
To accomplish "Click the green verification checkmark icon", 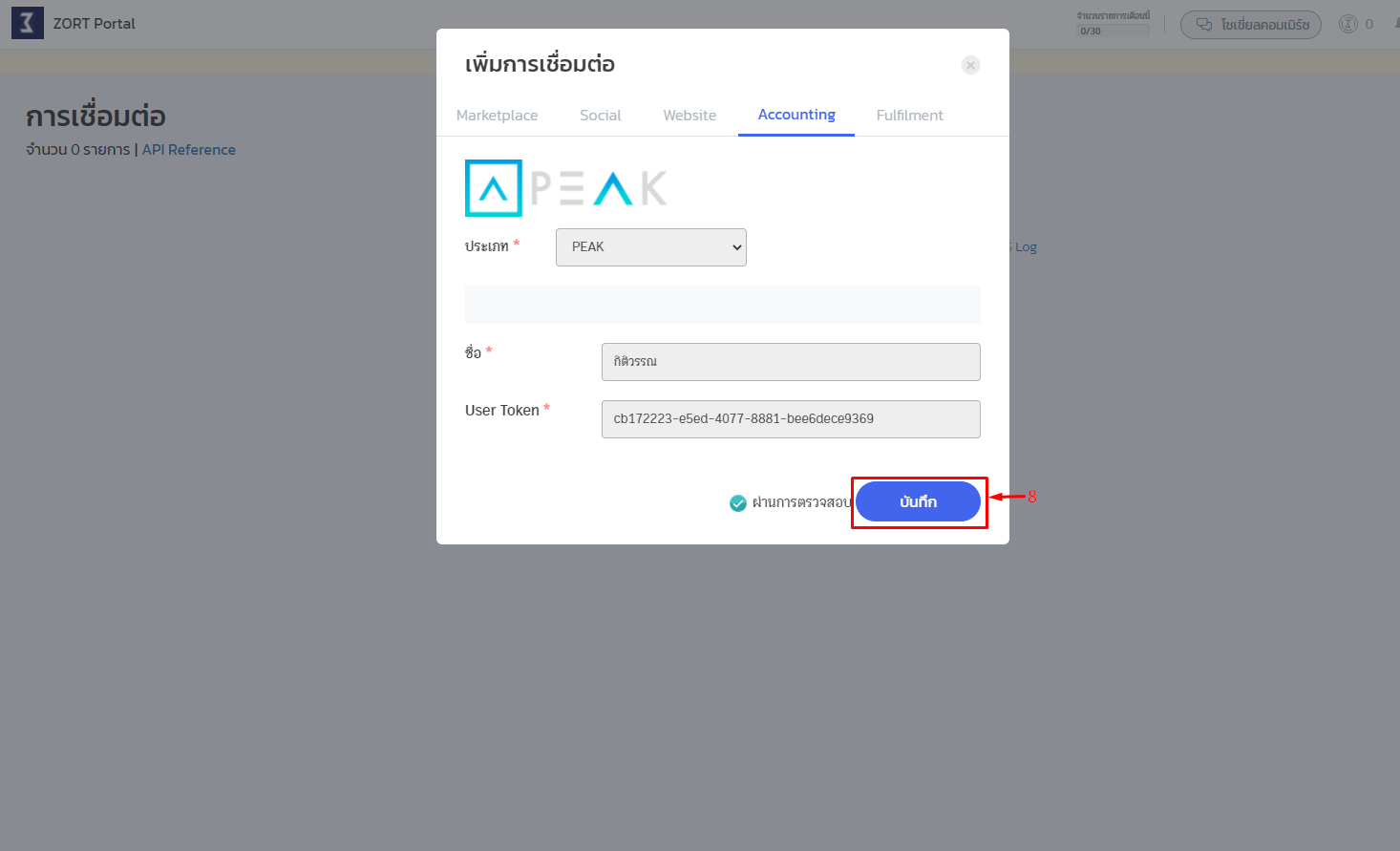I will 738,503.
